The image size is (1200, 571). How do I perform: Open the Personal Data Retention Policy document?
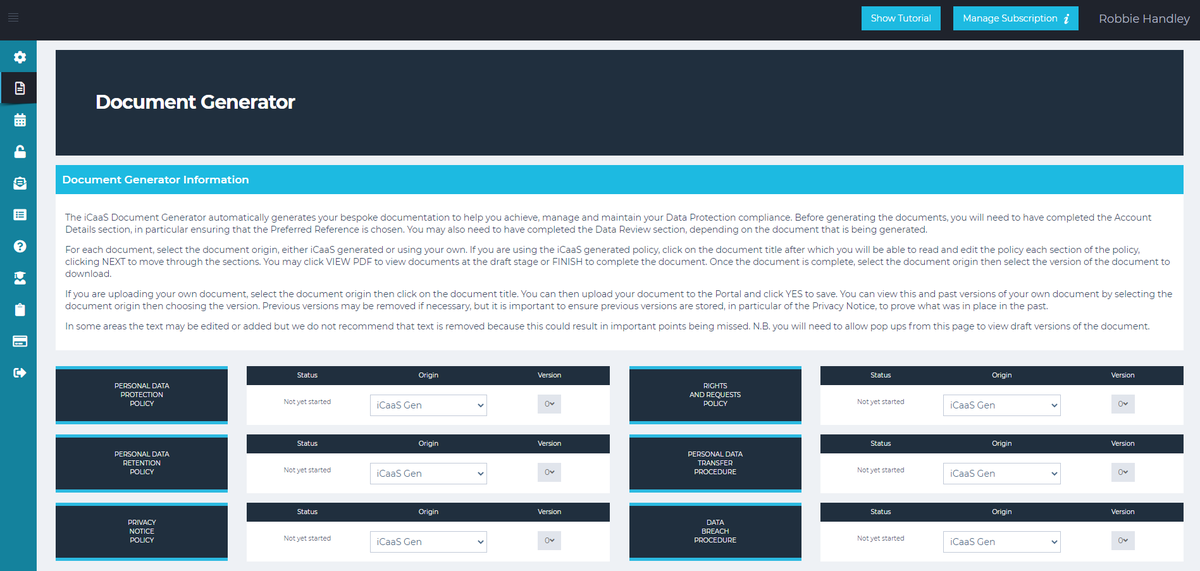pos(142,463)
